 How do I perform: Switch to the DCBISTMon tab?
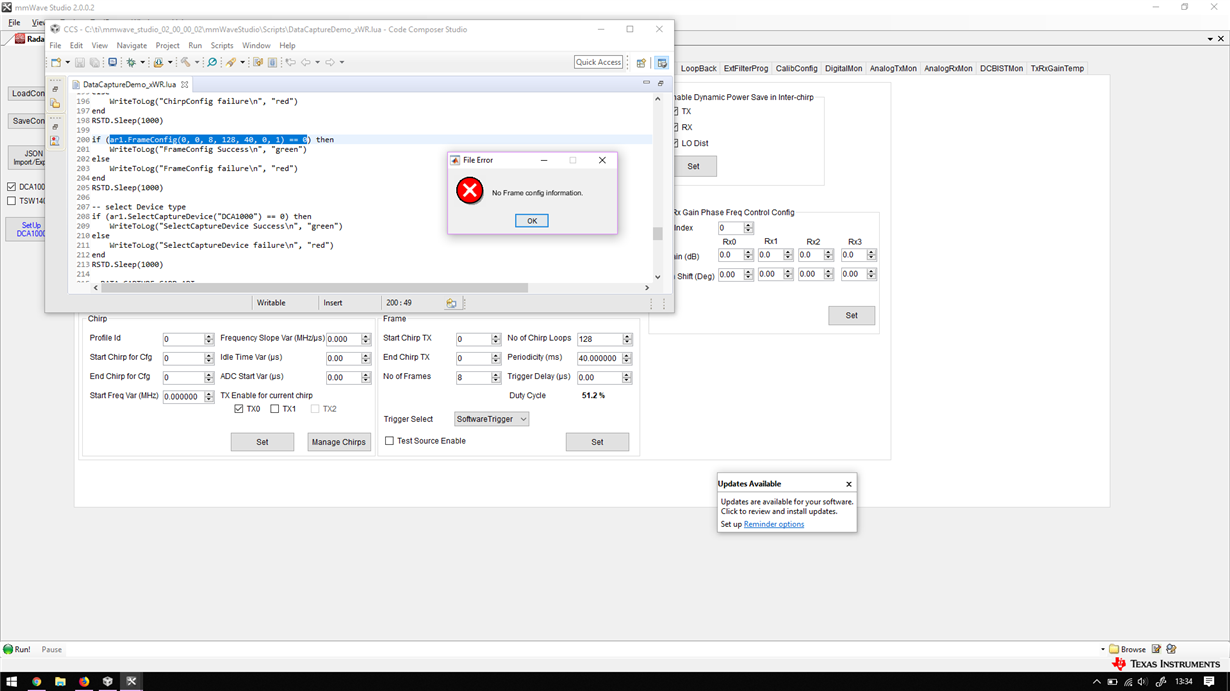(x=1001, y=69)
